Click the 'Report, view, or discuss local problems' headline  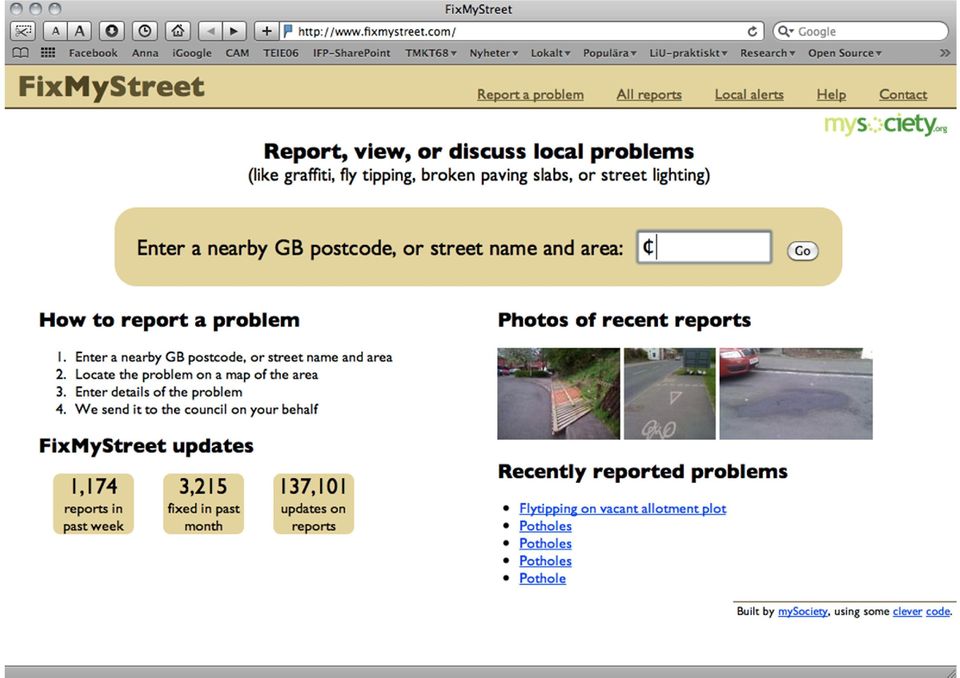(479, 151)
